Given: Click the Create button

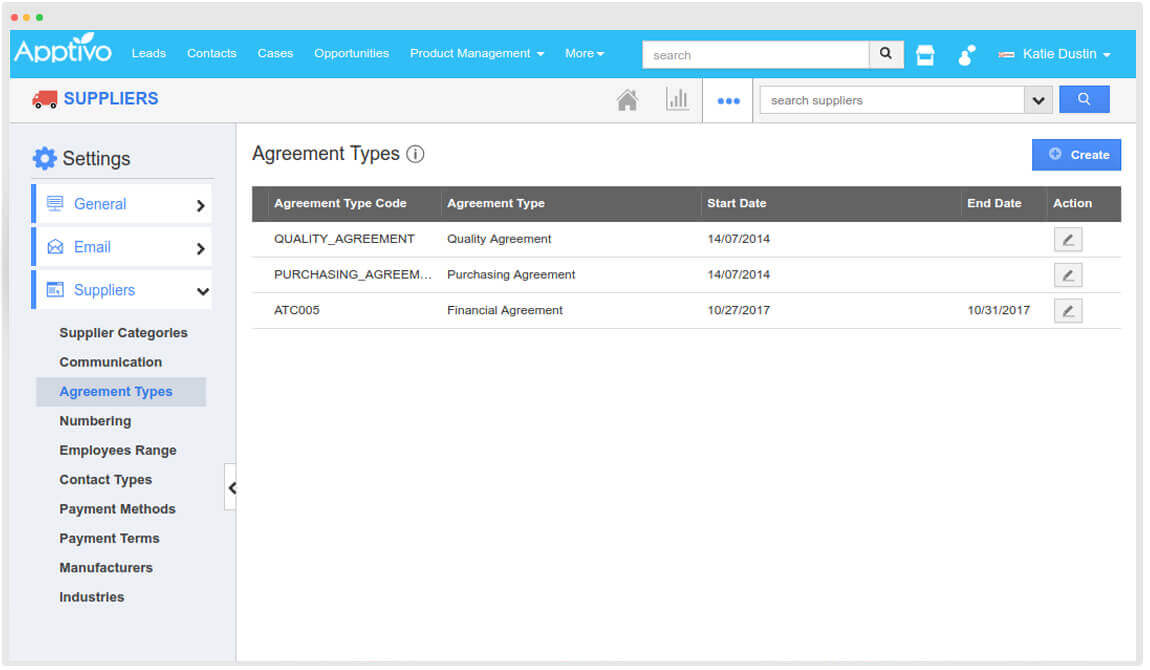Looking at the screenshot, I should click(x=1077, y=154).
